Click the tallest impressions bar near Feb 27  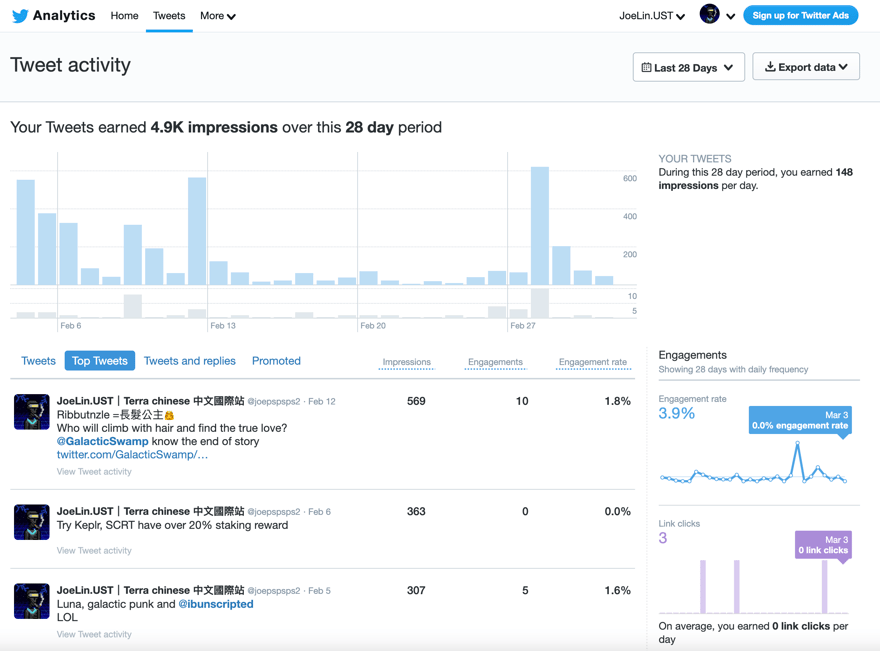(x=539, y=226)
